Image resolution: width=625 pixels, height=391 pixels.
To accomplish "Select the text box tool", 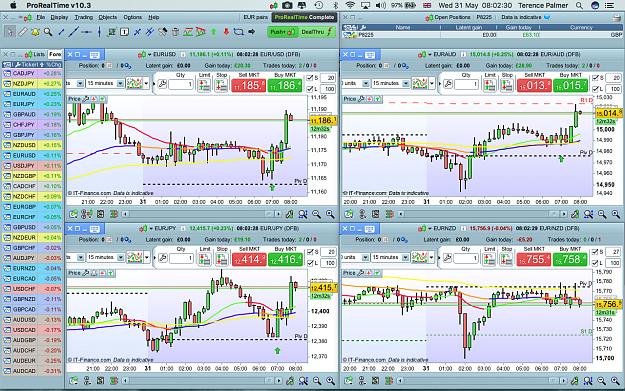I will [124, 32].
